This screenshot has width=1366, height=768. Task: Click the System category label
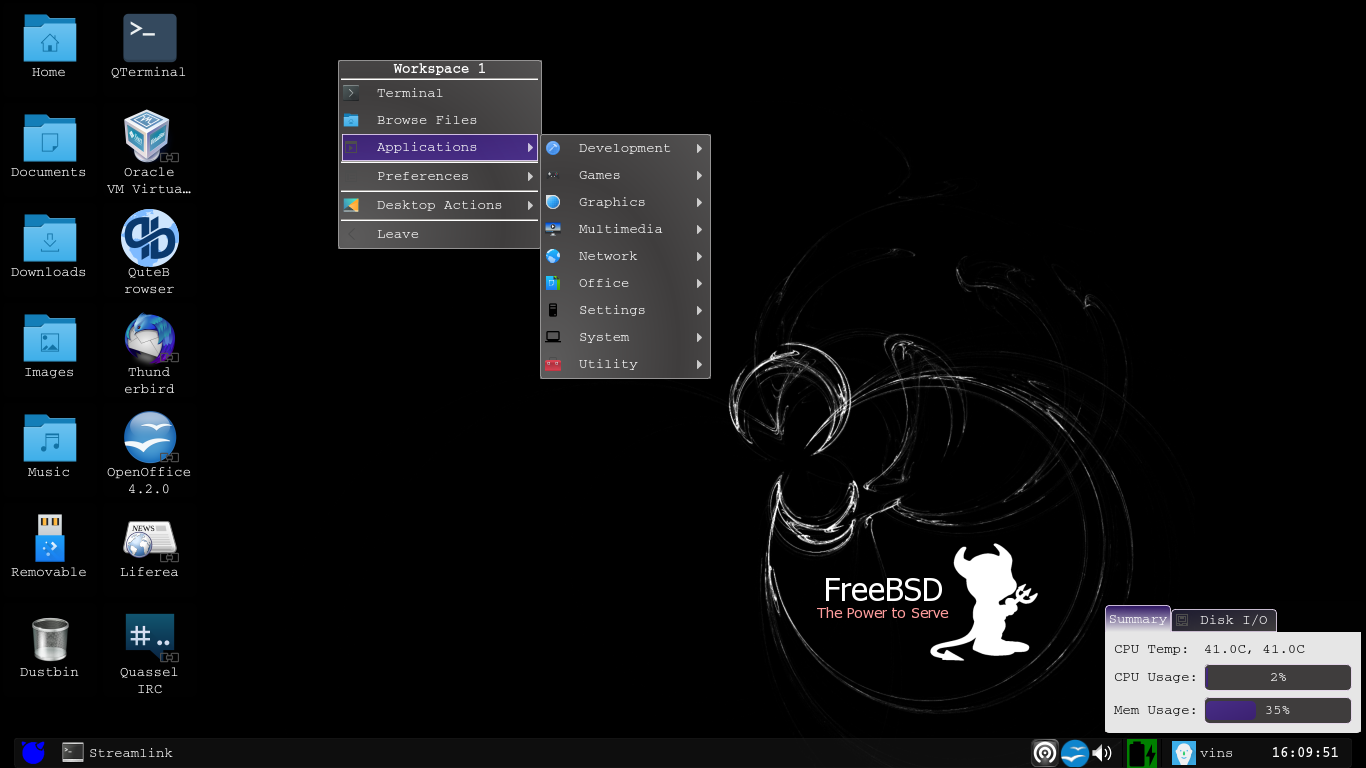click(x=604, y=337)
